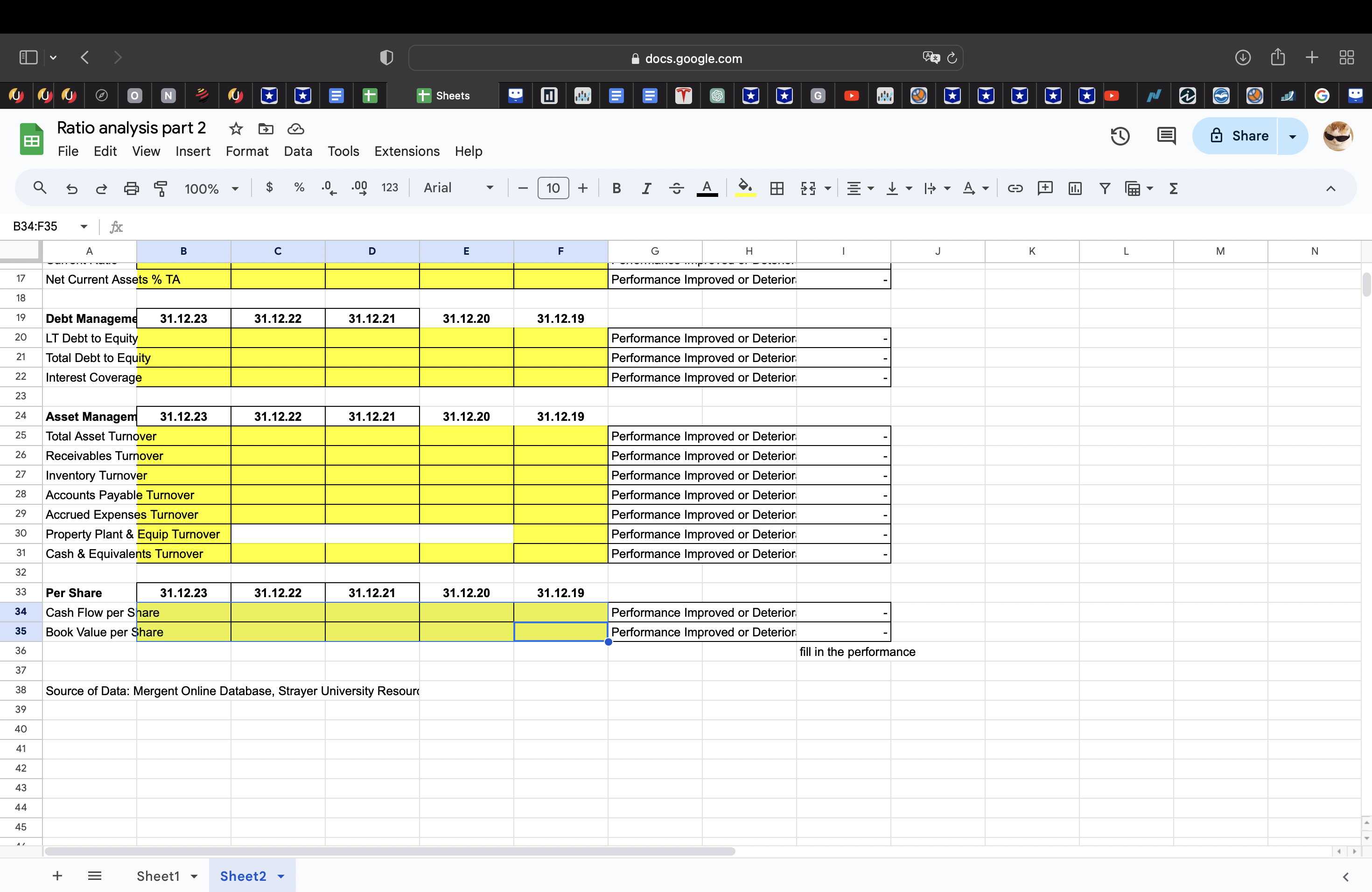Add a comment to the selection
Screen dimensions: 1372x892
coord(1045,188)
